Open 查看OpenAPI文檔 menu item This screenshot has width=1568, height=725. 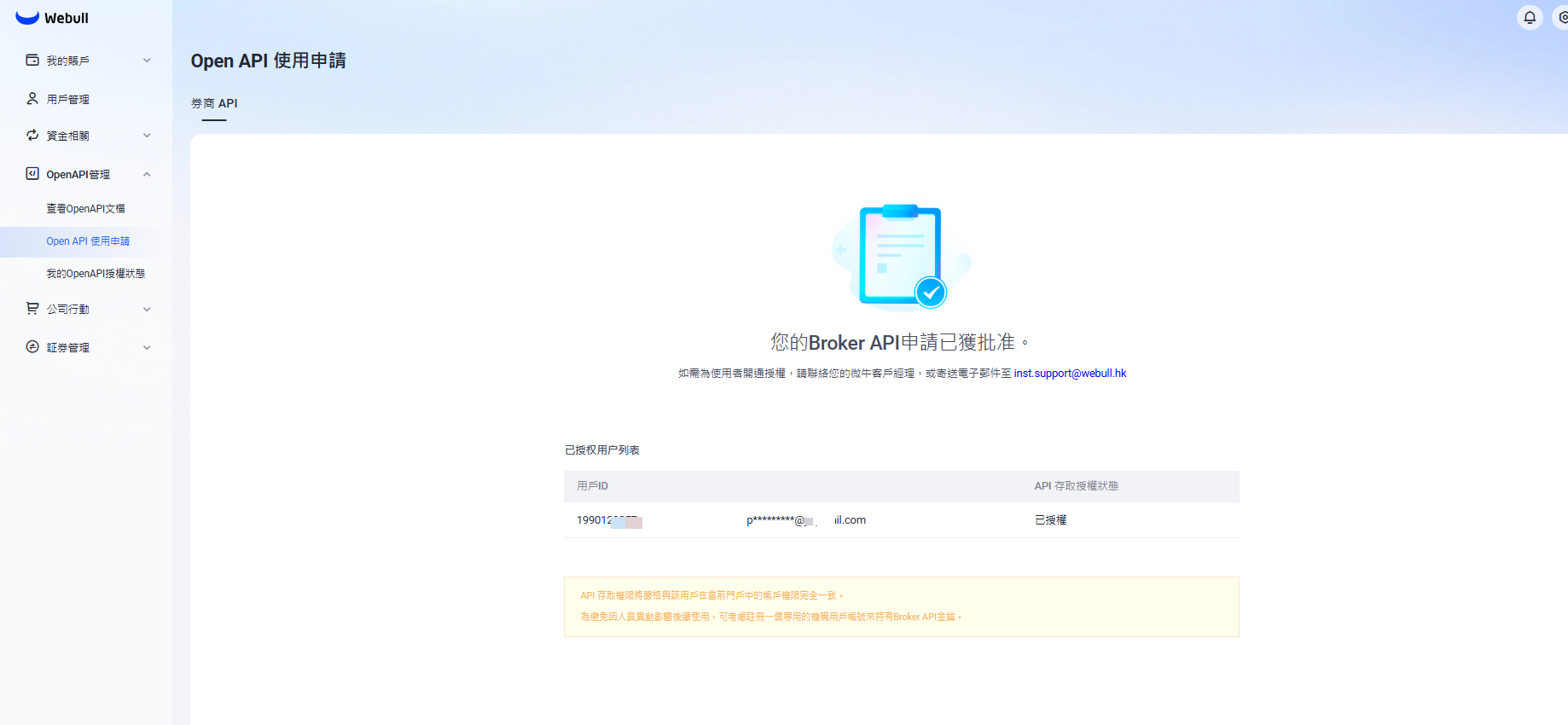coord(85,209)
